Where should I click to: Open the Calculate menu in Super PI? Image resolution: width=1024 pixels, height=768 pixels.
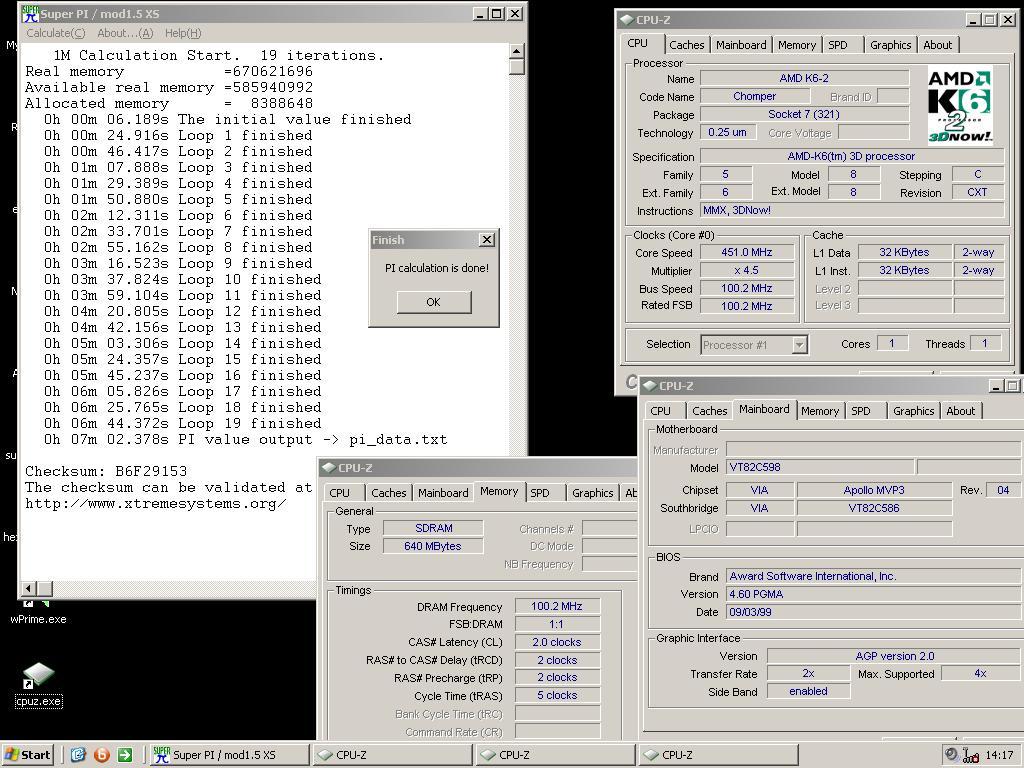point(56,33)
